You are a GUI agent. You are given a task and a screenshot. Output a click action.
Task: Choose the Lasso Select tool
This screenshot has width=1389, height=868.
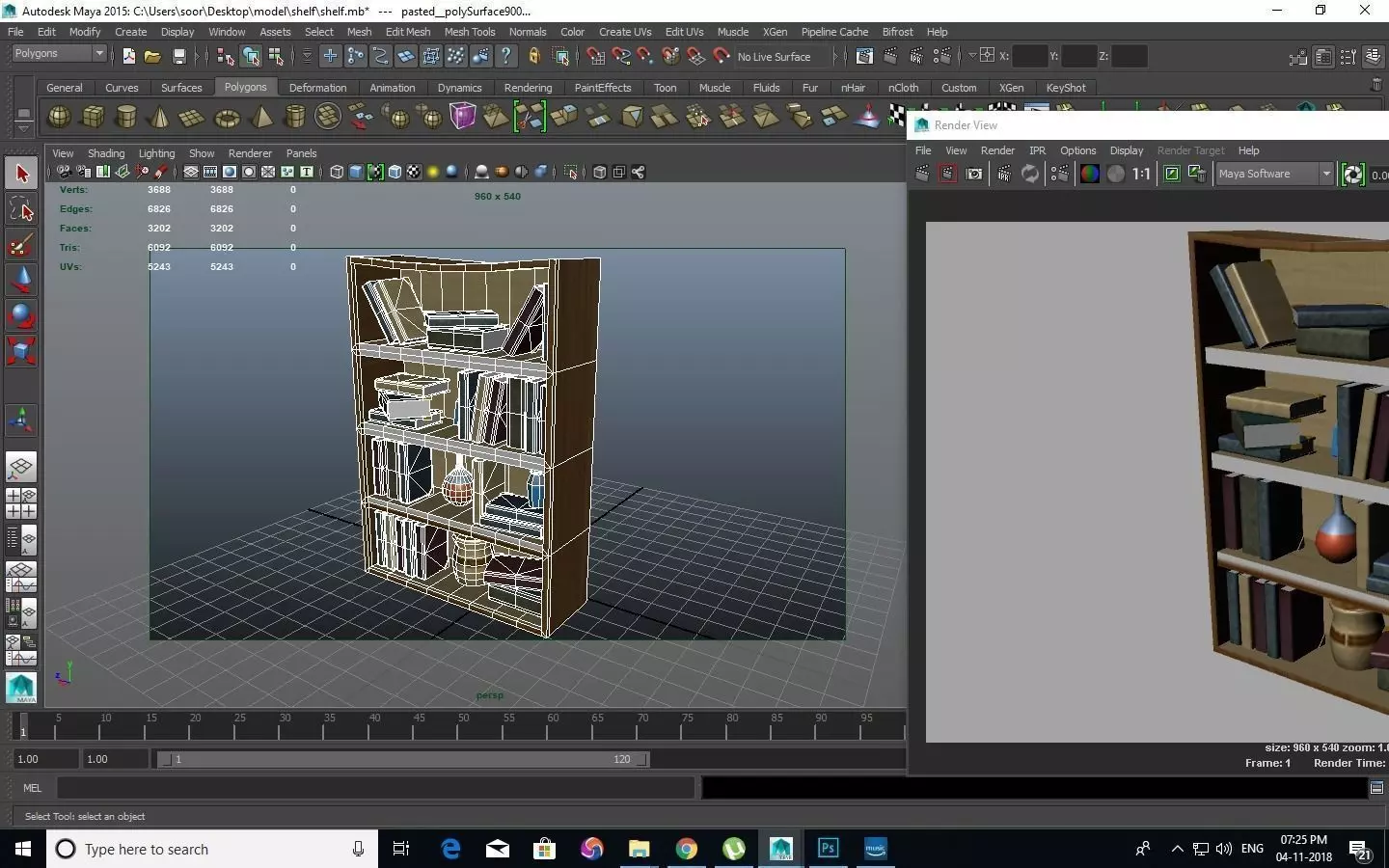pyautogui.click(x=21, y=208)
